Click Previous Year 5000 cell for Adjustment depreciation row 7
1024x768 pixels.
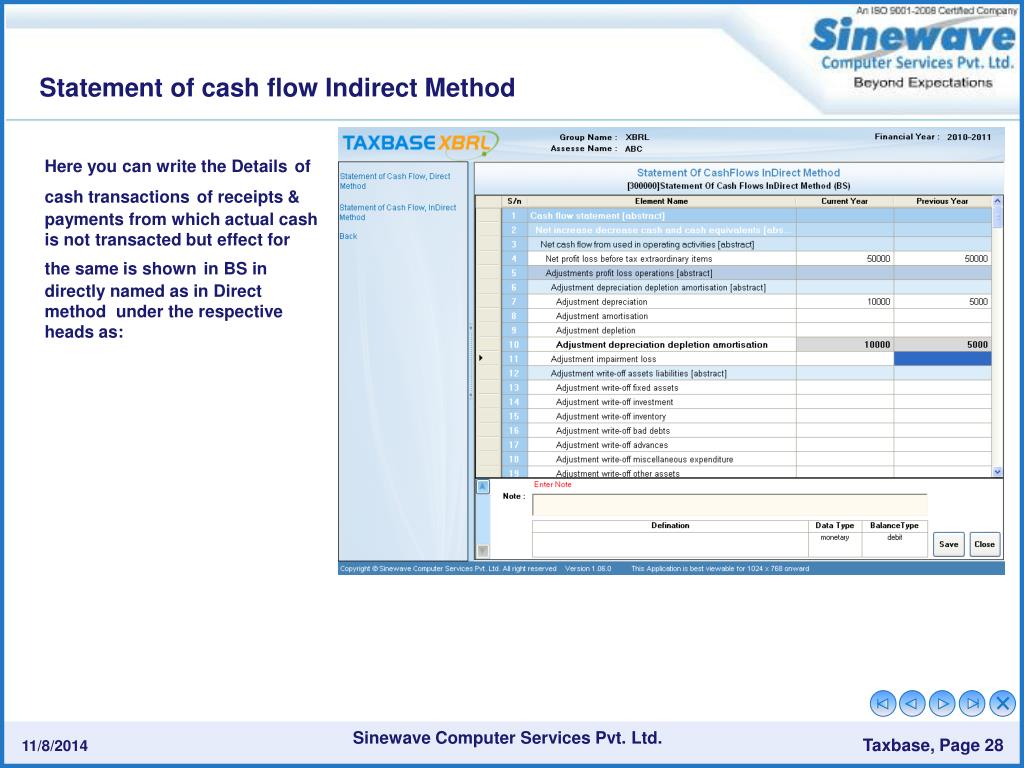click(942, 302)
